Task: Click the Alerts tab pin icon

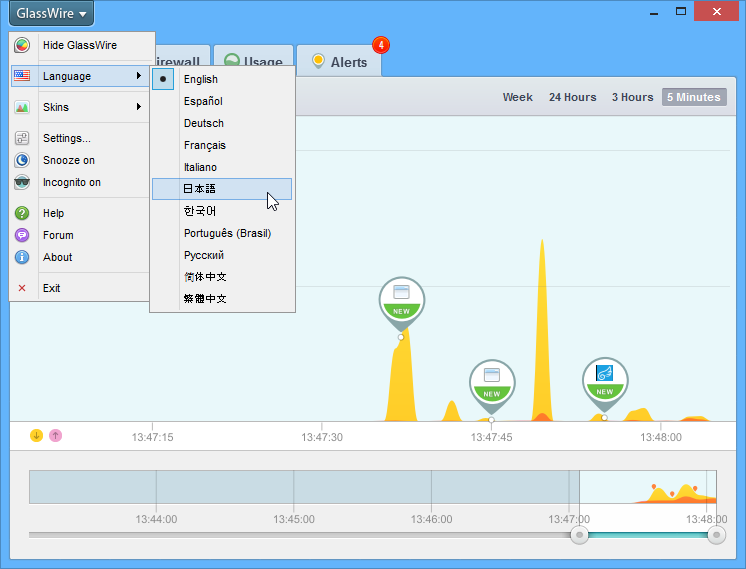Action: [x=318, y=61]
